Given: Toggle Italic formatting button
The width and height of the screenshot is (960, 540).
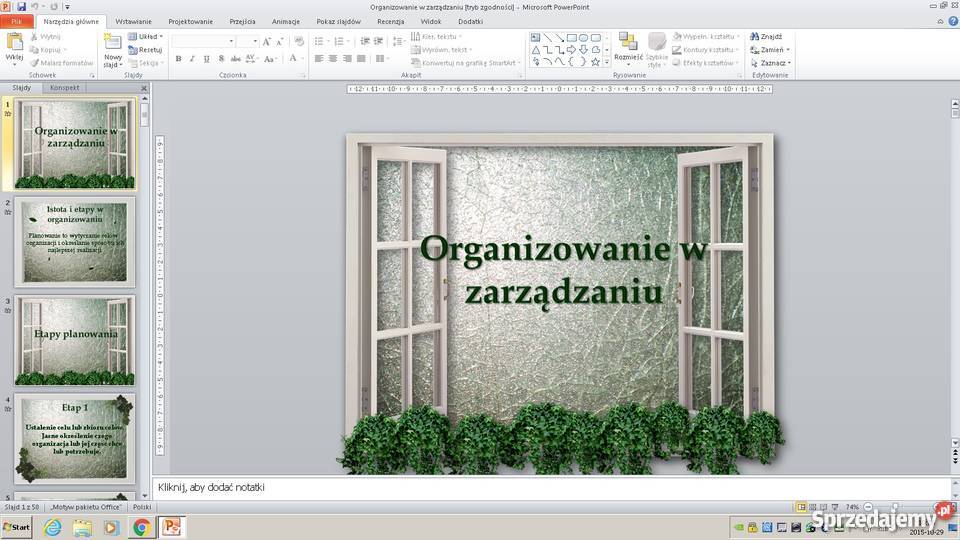Looking at the screenshot, I should 192,59.
